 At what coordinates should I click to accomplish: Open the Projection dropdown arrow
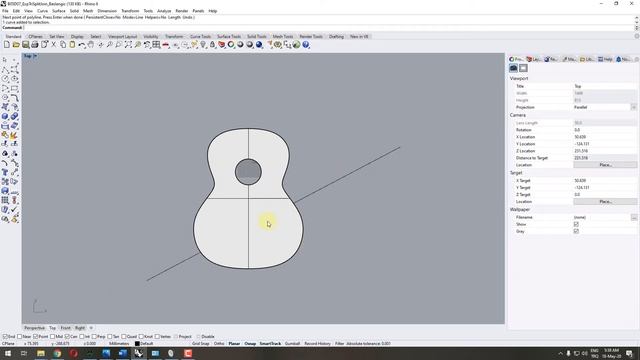coord(633,107)
